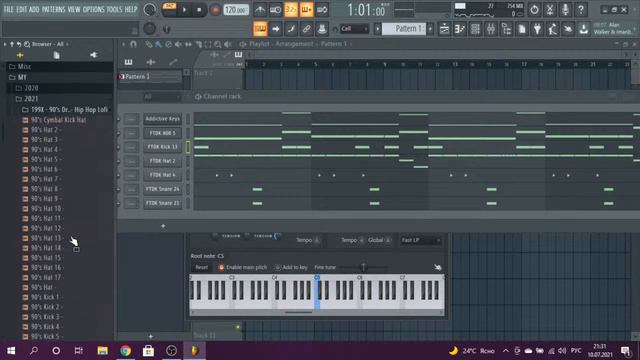
Task: Arm the record button
Action: (x=215, y=10)
